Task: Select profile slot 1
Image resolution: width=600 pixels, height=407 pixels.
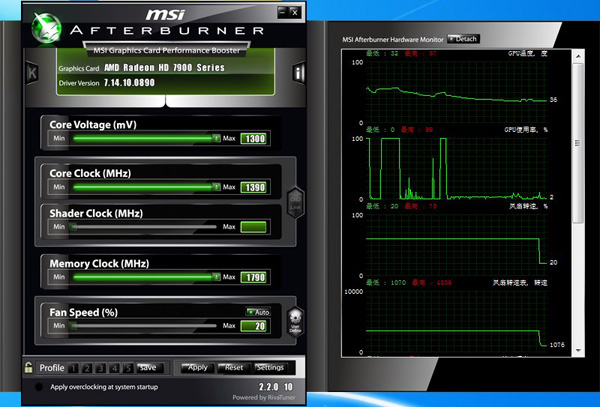Action: (73, 368)
